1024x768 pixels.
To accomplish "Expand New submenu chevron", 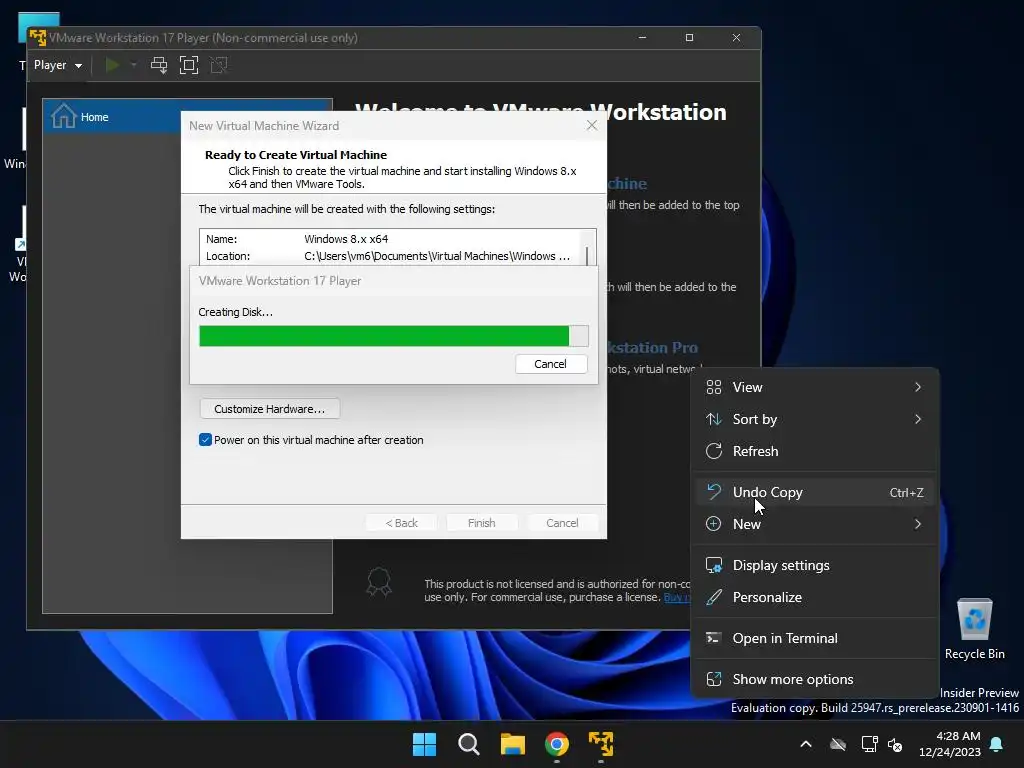I will 918,524.
